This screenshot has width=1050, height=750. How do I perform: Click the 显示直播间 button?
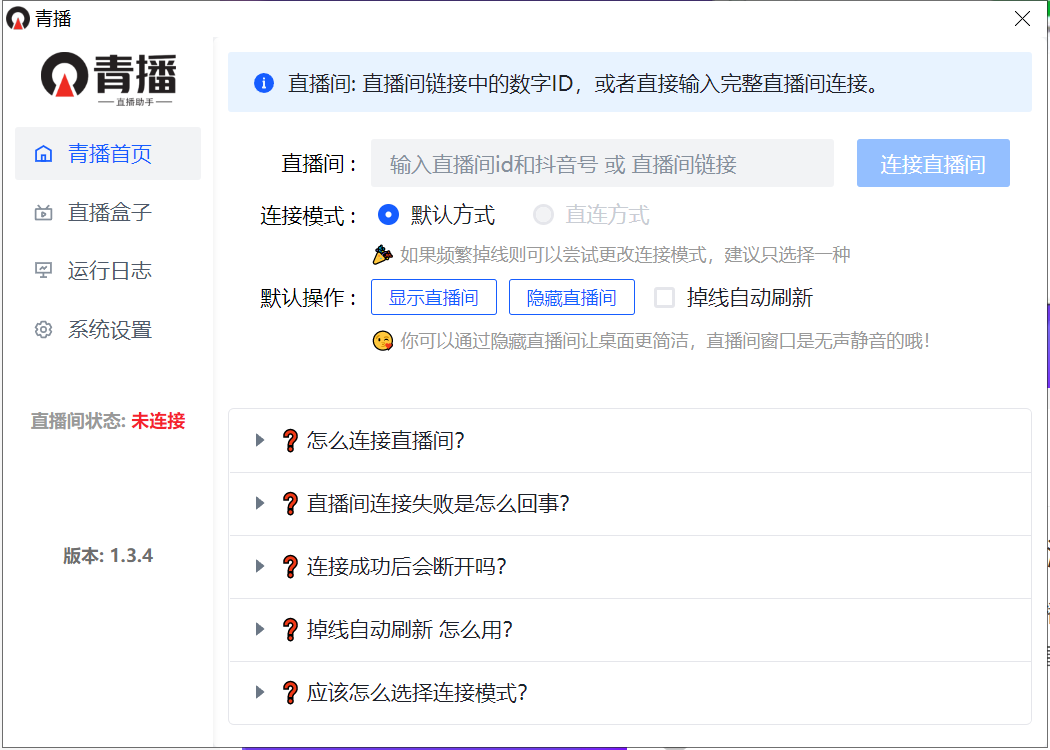click(x=434, y=297)
